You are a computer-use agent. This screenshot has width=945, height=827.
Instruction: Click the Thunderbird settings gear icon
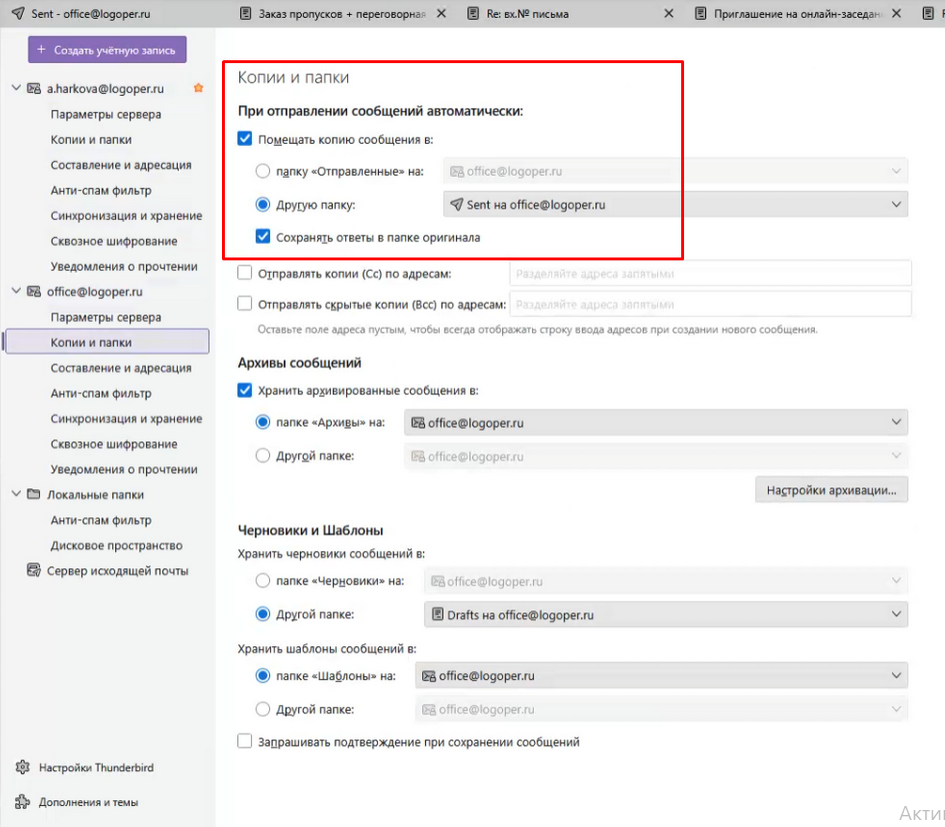22,768
